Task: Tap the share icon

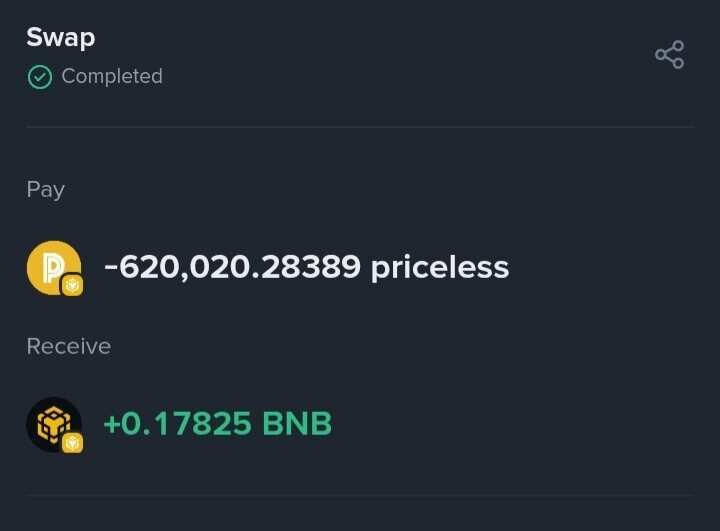Action: pyautogui.click(x=669, y=55)
